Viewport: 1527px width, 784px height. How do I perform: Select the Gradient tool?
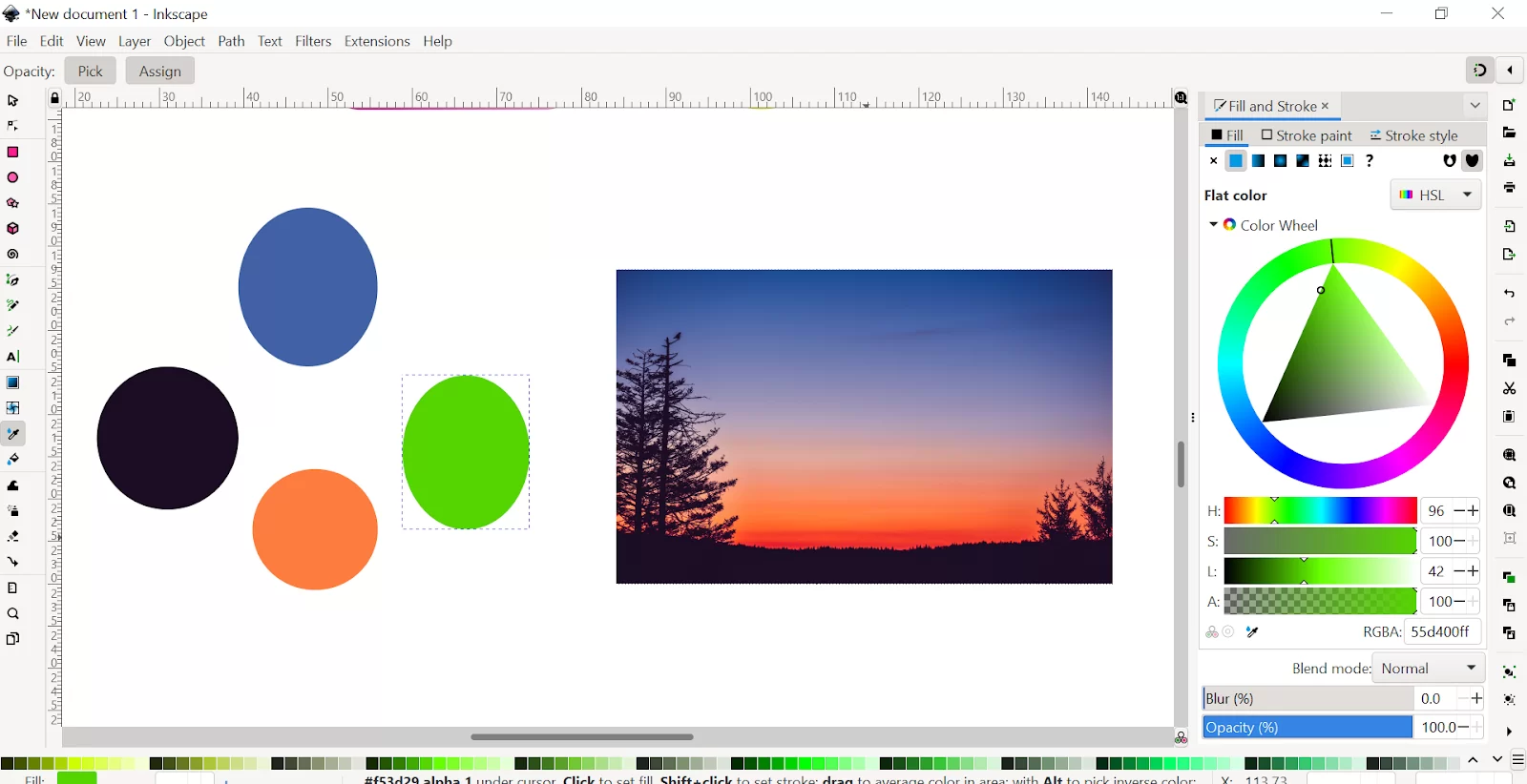point(13,382)
